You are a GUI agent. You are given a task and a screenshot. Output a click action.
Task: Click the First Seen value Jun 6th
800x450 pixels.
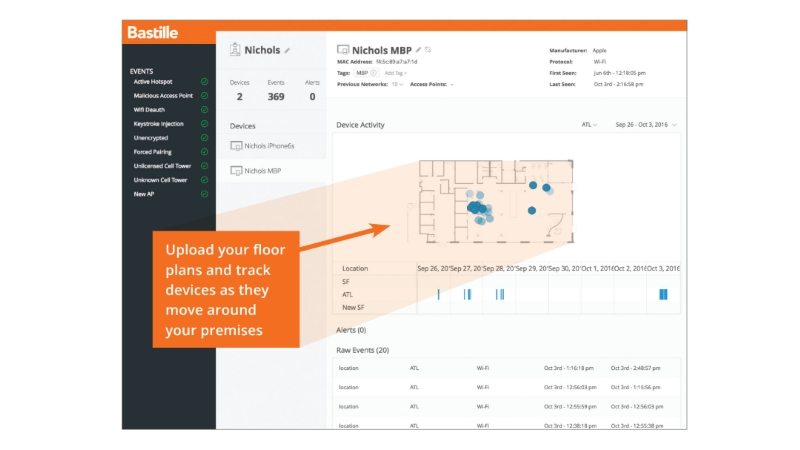tap(619, 73)
